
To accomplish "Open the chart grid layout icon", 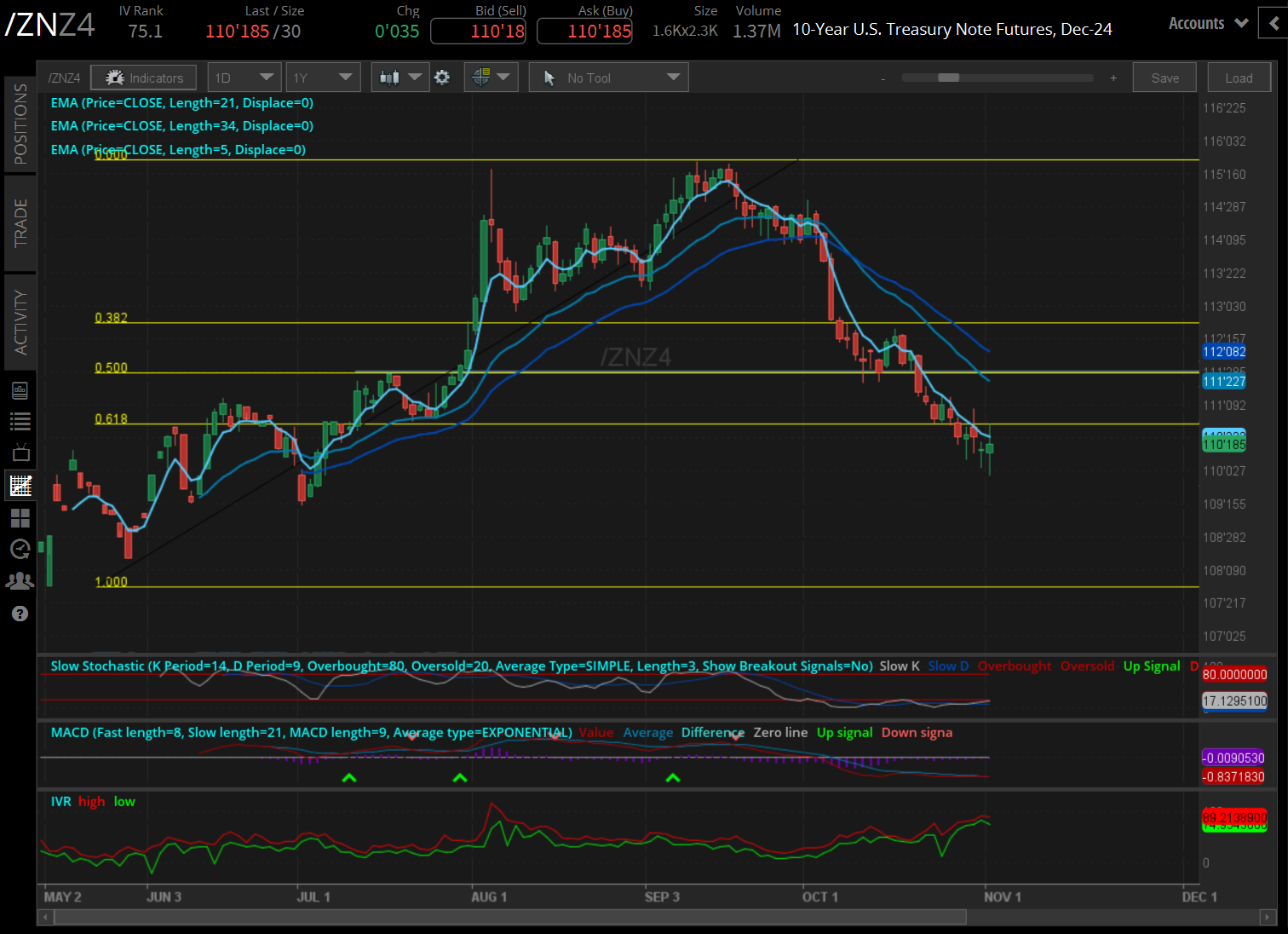I will pos(20,517).
